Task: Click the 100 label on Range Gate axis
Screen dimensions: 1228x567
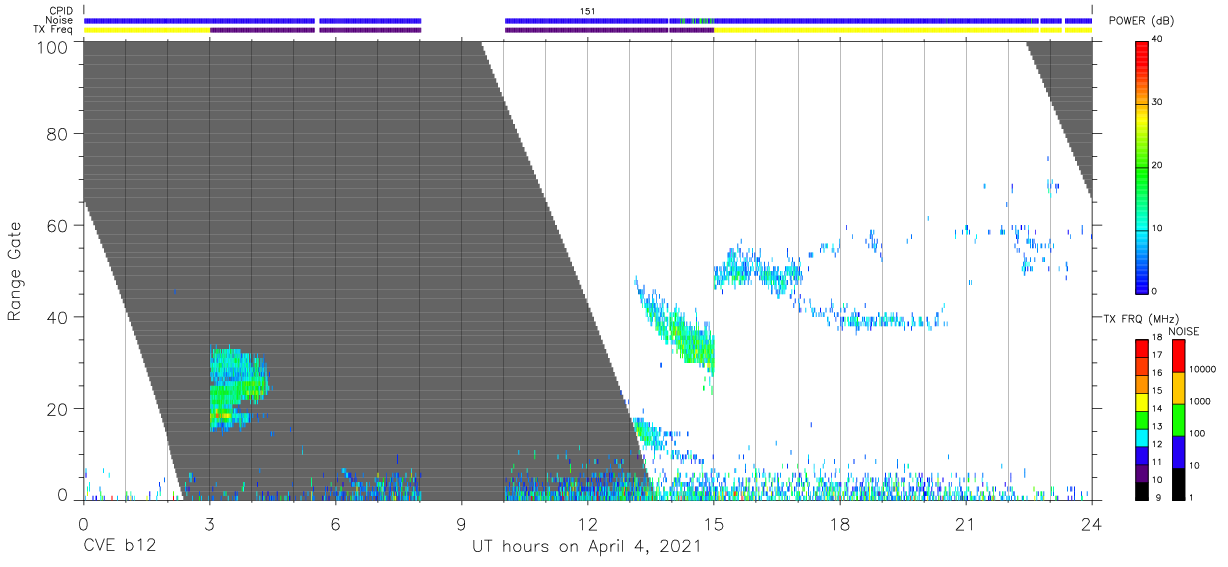Action: click(x=55, y=46)
